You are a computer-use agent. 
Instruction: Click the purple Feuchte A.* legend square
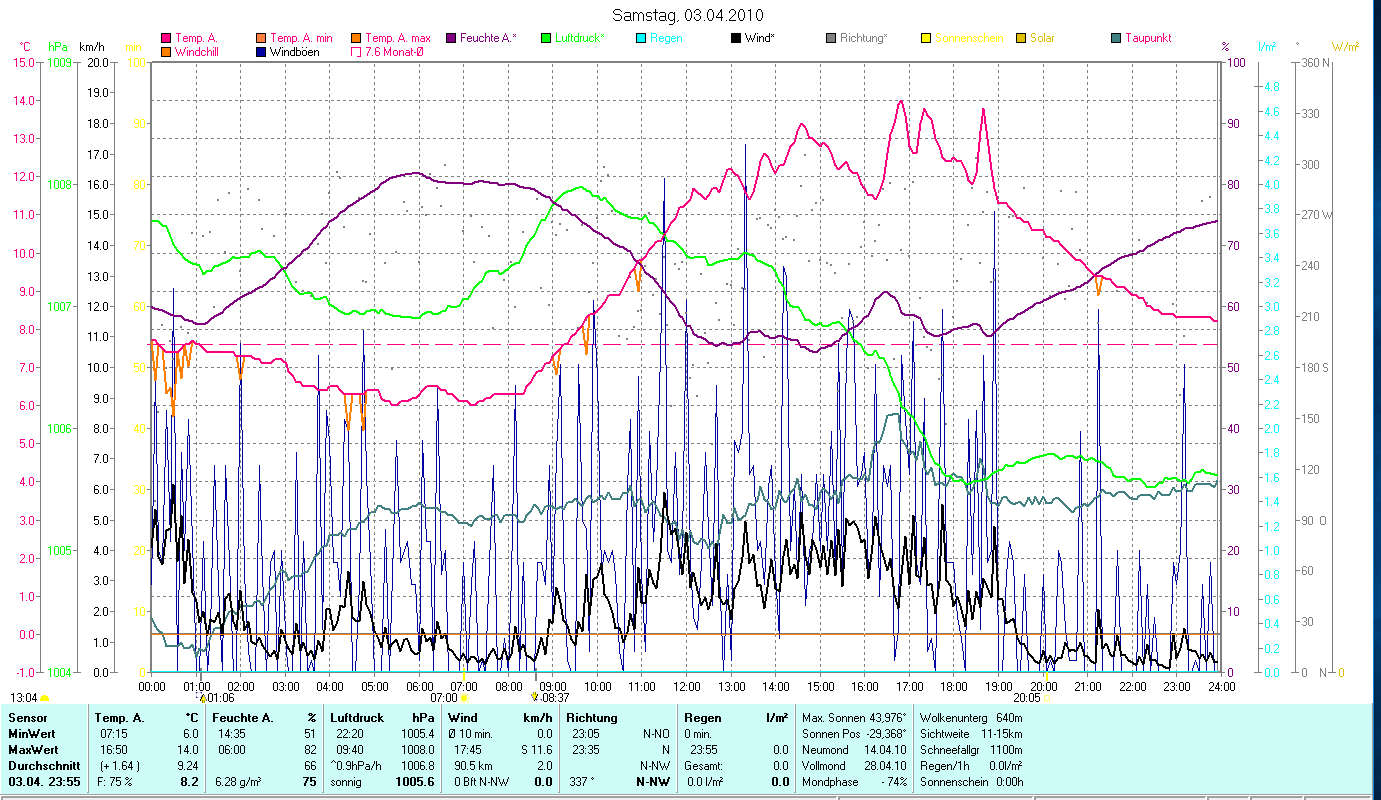(x=450, y=38)
